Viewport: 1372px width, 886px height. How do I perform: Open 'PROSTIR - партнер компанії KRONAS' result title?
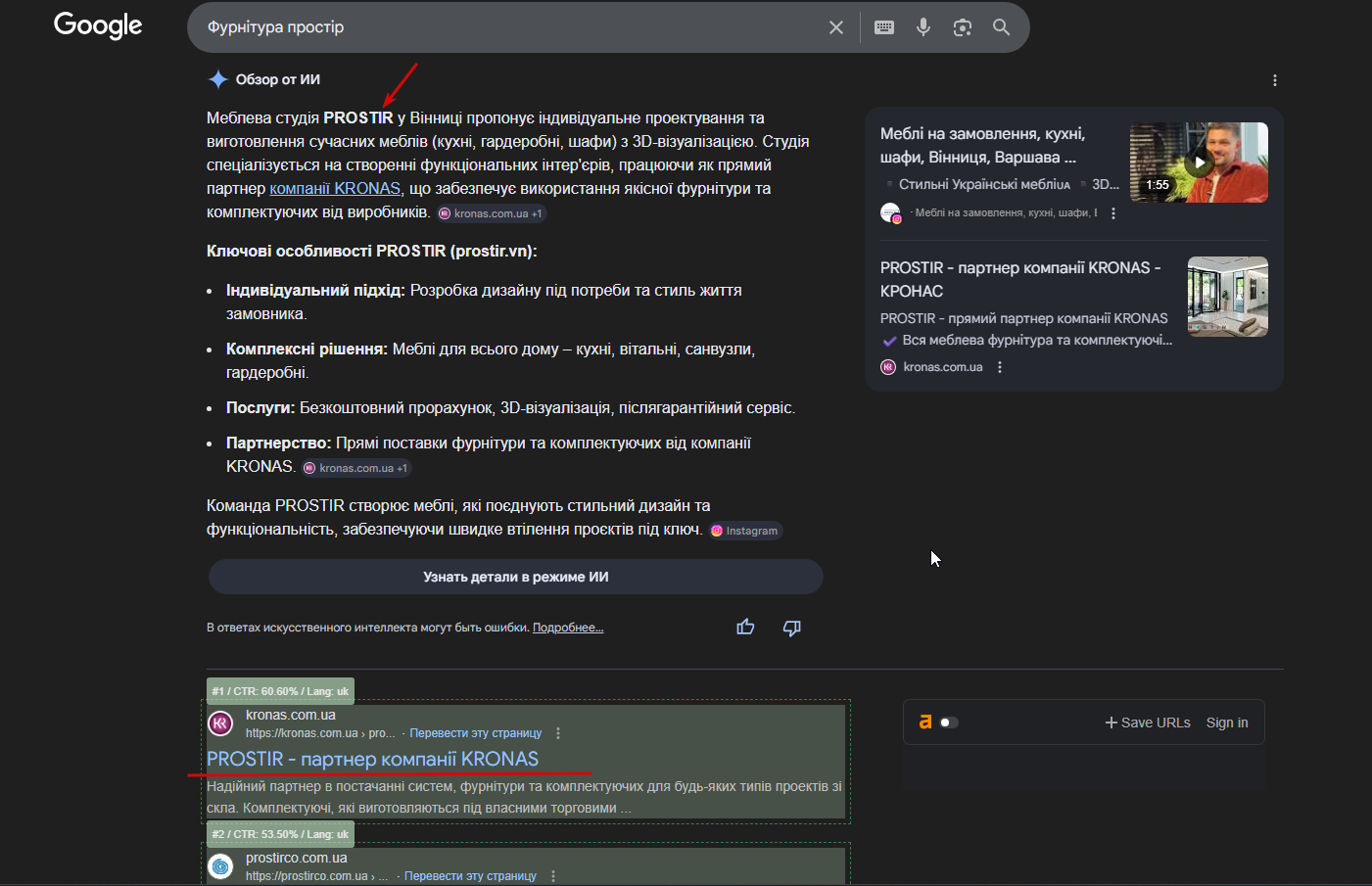[372, 759]
